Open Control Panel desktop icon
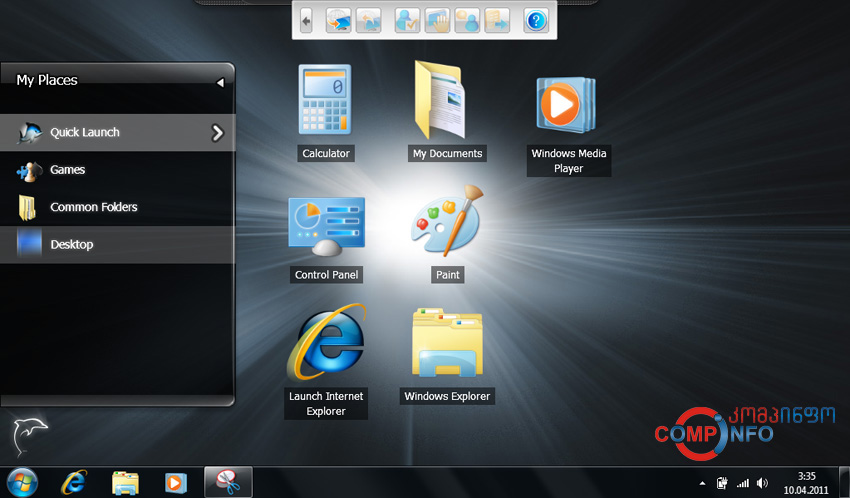 click(326, 226)
